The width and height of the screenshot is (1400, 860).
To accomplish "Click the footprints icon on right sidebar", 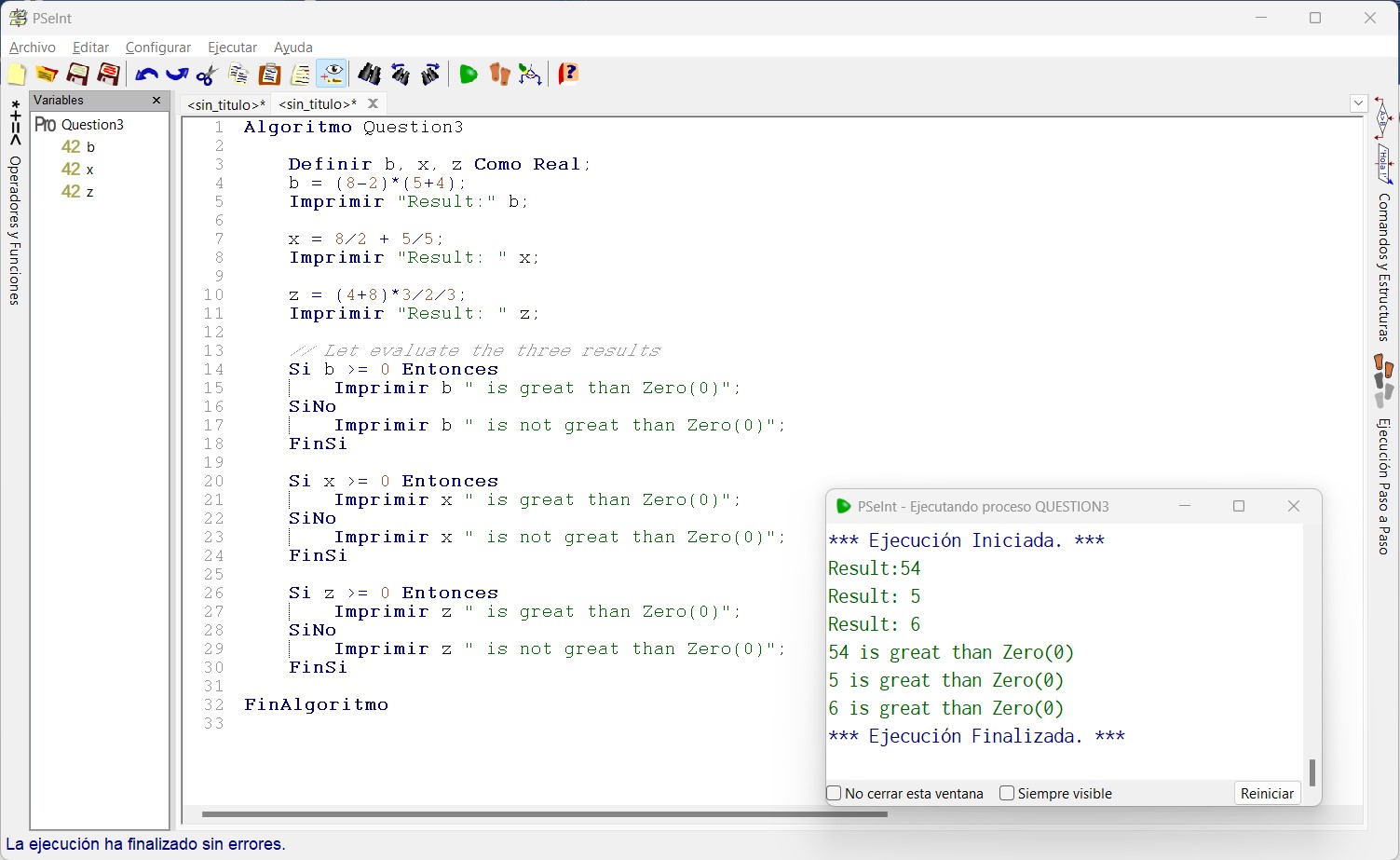I will pyautogui.click(x=1384, y=379).
